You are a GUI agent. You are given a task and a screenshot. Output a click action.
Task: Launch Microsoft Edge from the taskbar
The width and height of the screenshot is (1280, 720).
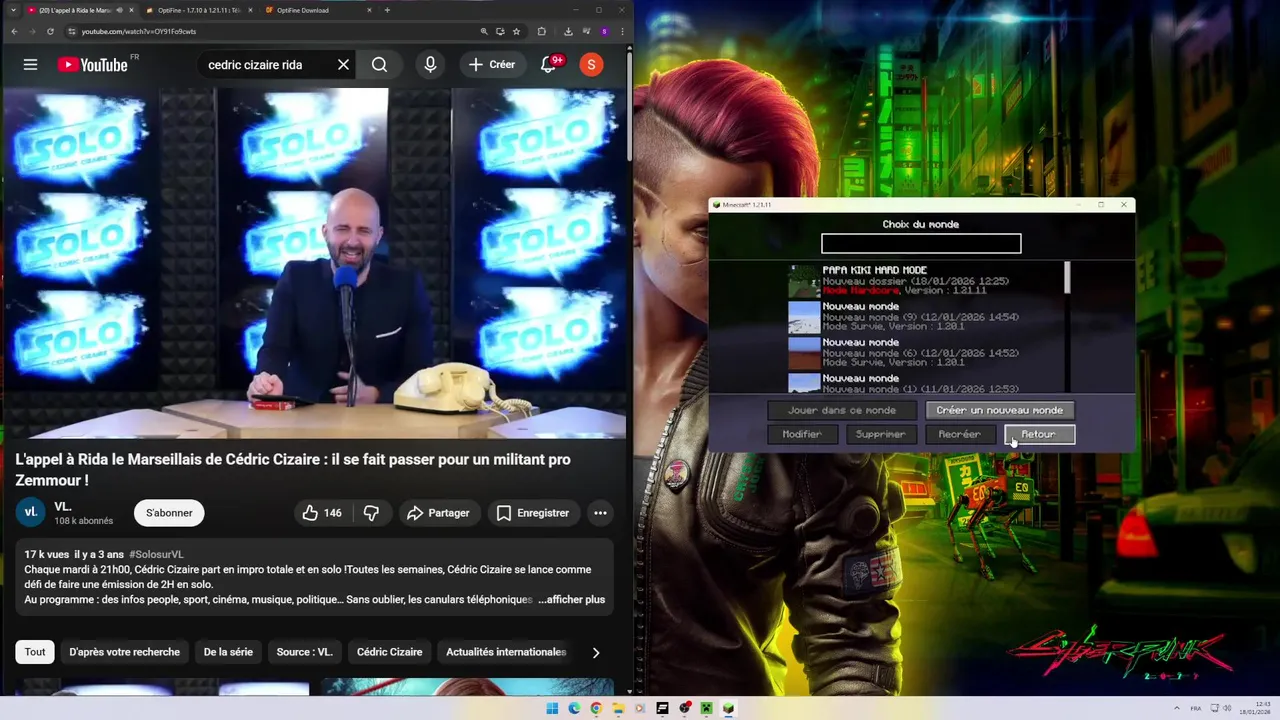(x=574, y=708)
